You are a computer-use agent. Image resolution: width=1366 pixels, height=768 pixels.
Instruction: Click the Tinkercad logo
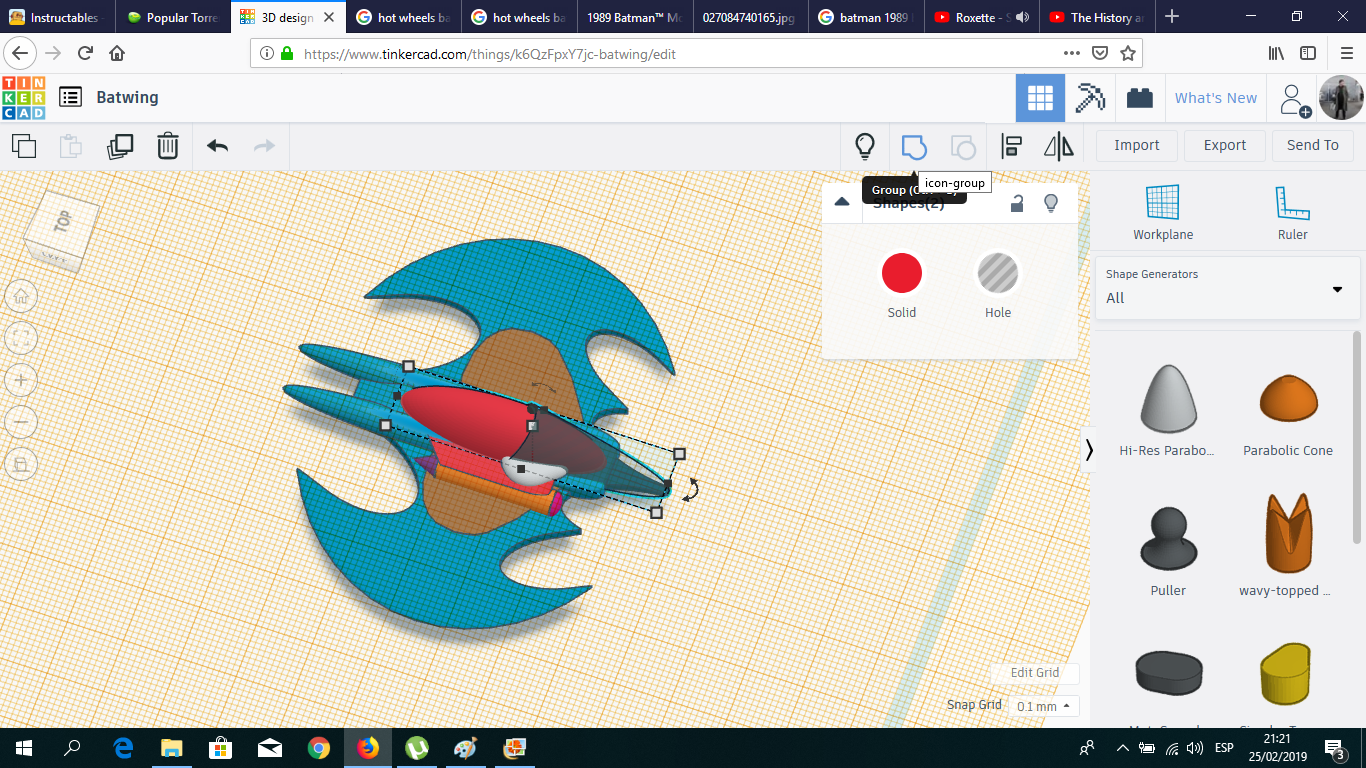[x=24, y=98]
